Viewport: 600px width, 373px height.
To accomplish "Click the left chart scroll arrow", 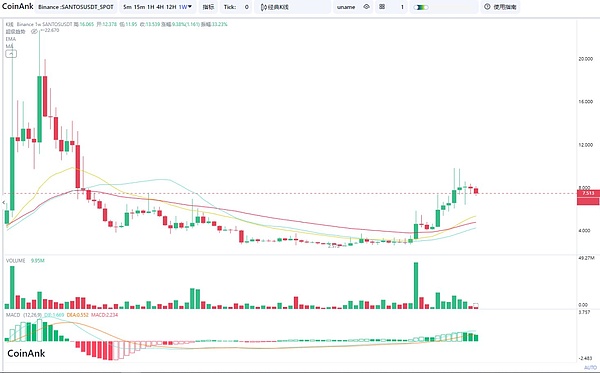I will [4, 202].
